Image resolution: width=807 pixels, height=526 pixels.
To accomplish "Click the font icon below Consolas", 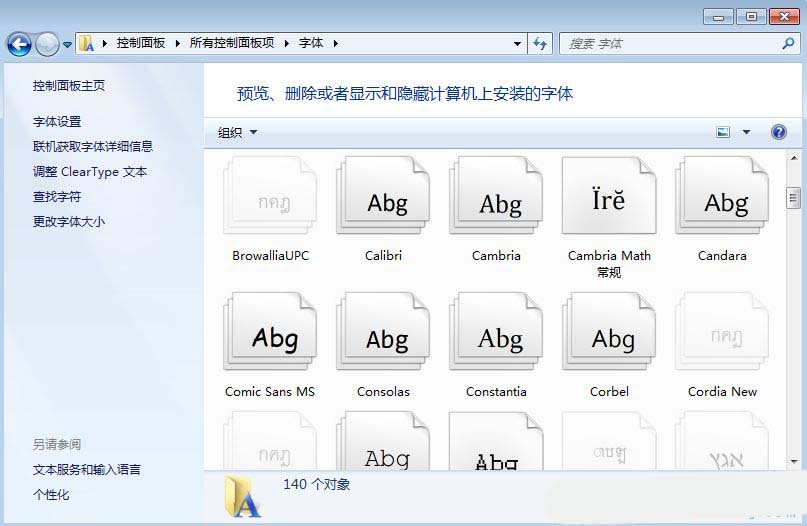I will pos(383,441).
